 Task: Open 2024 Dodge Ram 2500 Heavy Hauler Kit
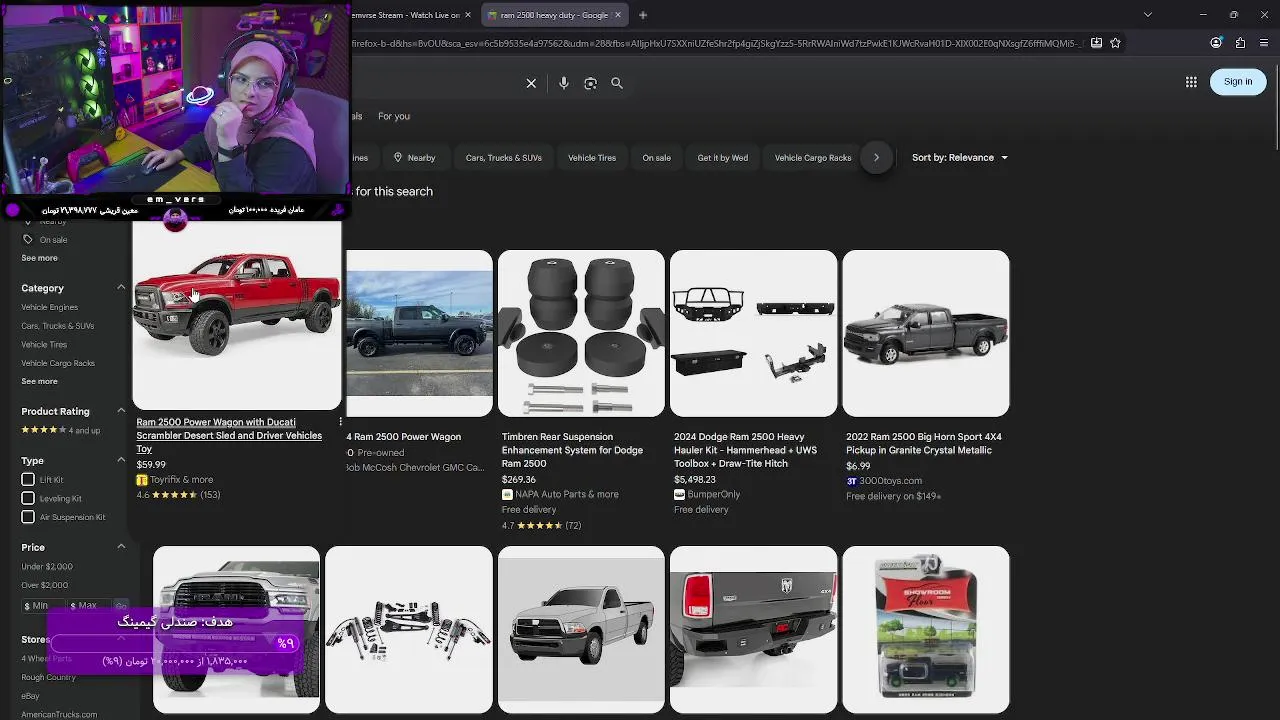coord(745,450)
